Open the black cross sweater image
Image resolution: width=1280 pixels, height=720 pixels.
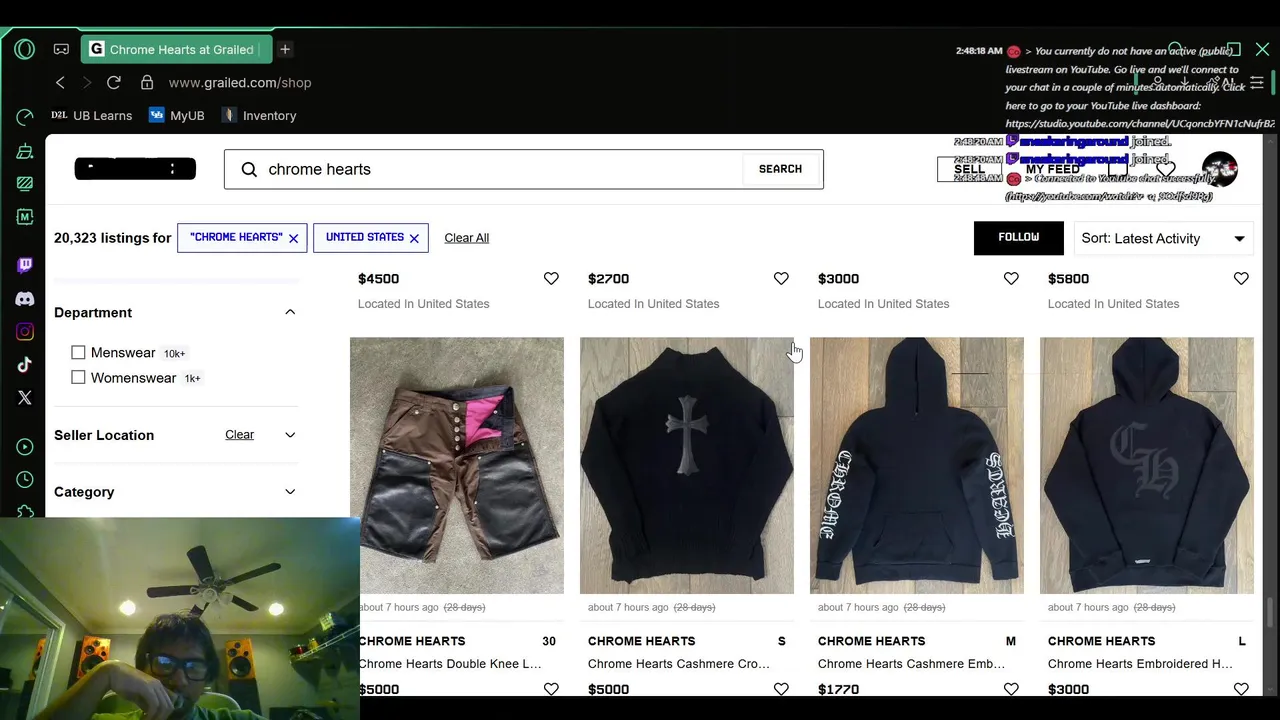687,465
